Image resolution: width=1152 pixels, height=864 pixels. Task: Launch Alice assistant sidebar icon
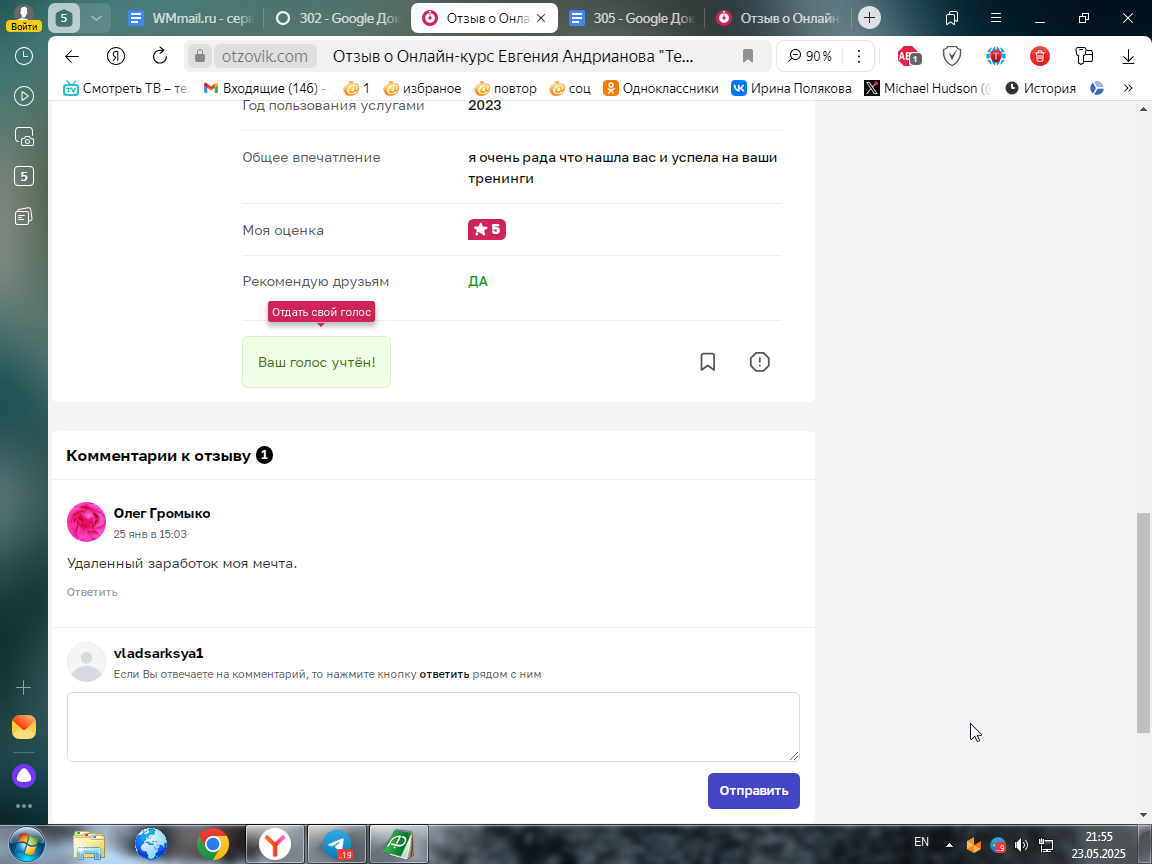coord(24,776)
